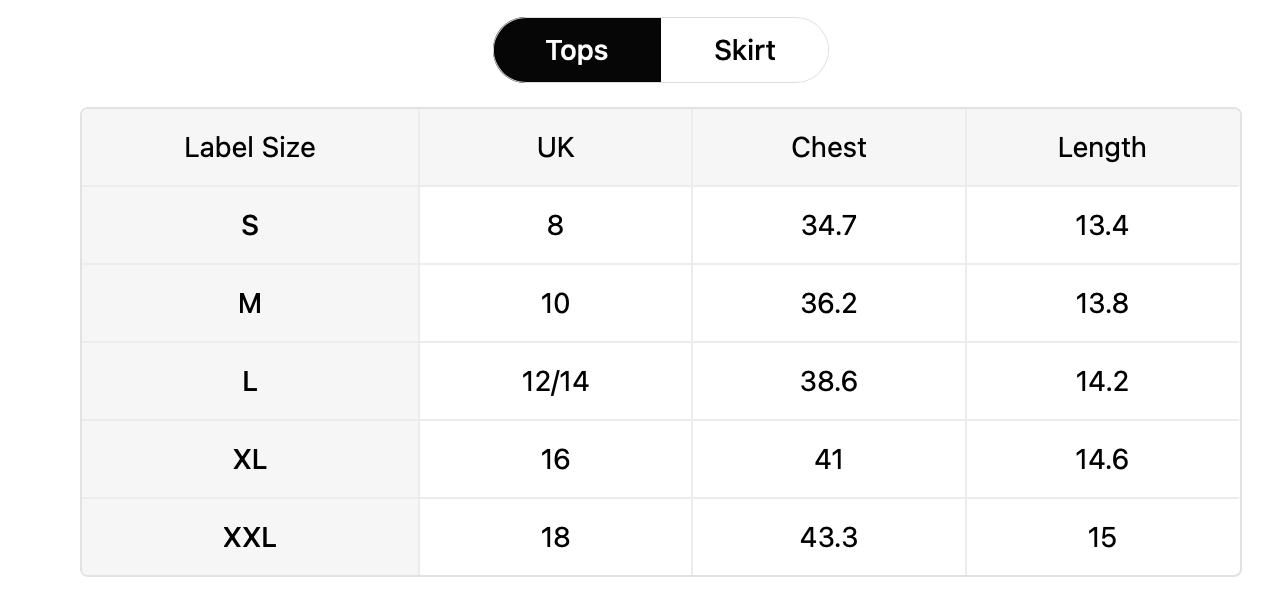Select the XL label size cell
The height and width of the screenshot is (592, 1284).
point(250,459)
